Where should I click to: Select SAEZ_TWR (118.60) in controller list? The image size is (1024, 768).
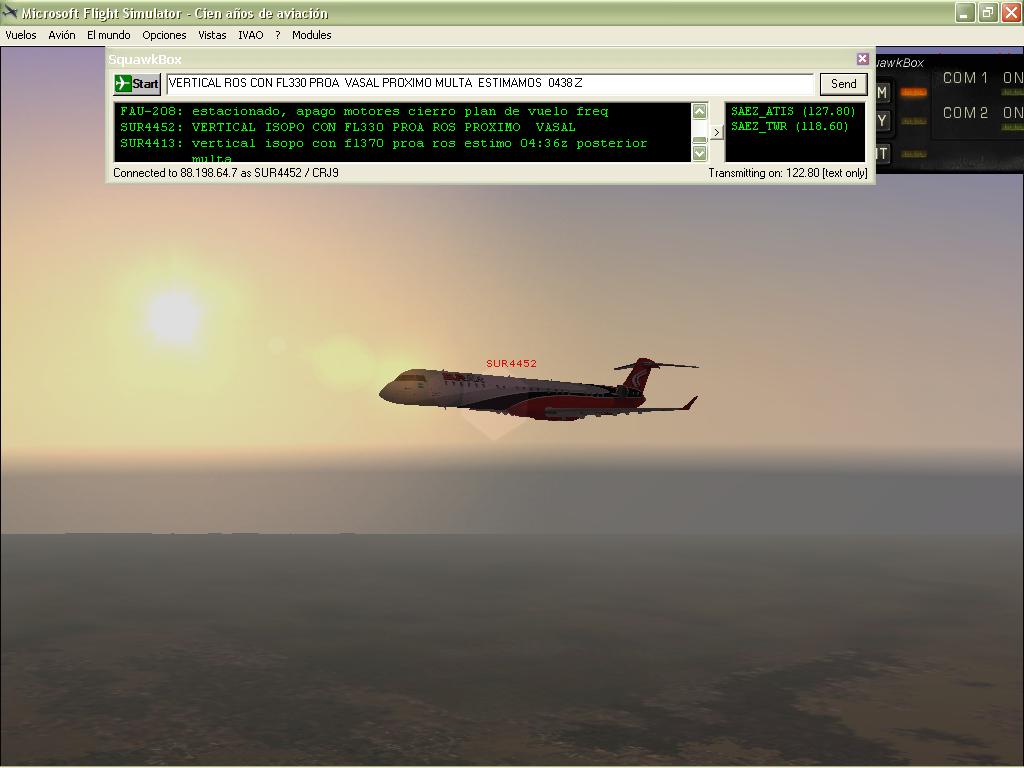coord(790,126)
